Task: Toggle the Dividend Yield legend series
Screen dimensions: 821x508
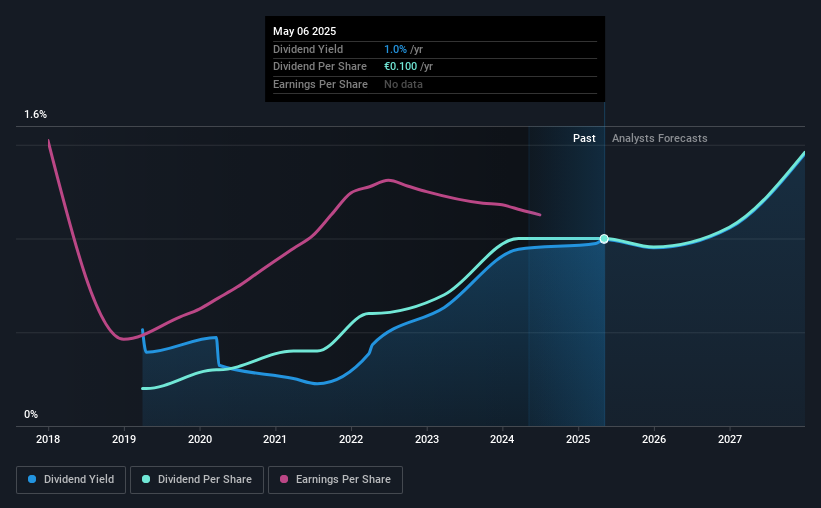Action: click(71, 480)
